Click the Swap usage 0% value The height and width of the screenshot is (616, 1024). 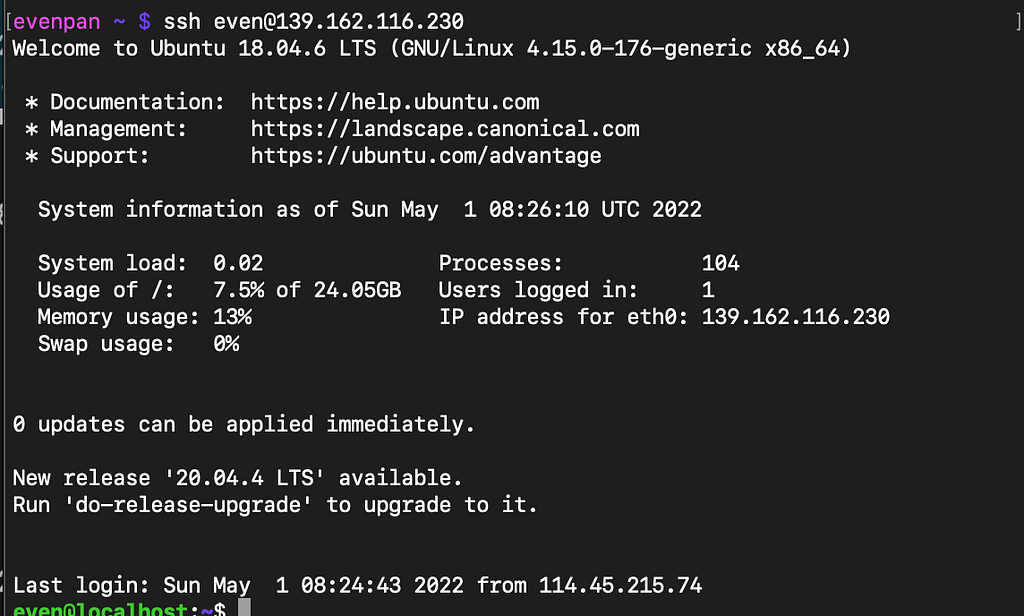227,344
